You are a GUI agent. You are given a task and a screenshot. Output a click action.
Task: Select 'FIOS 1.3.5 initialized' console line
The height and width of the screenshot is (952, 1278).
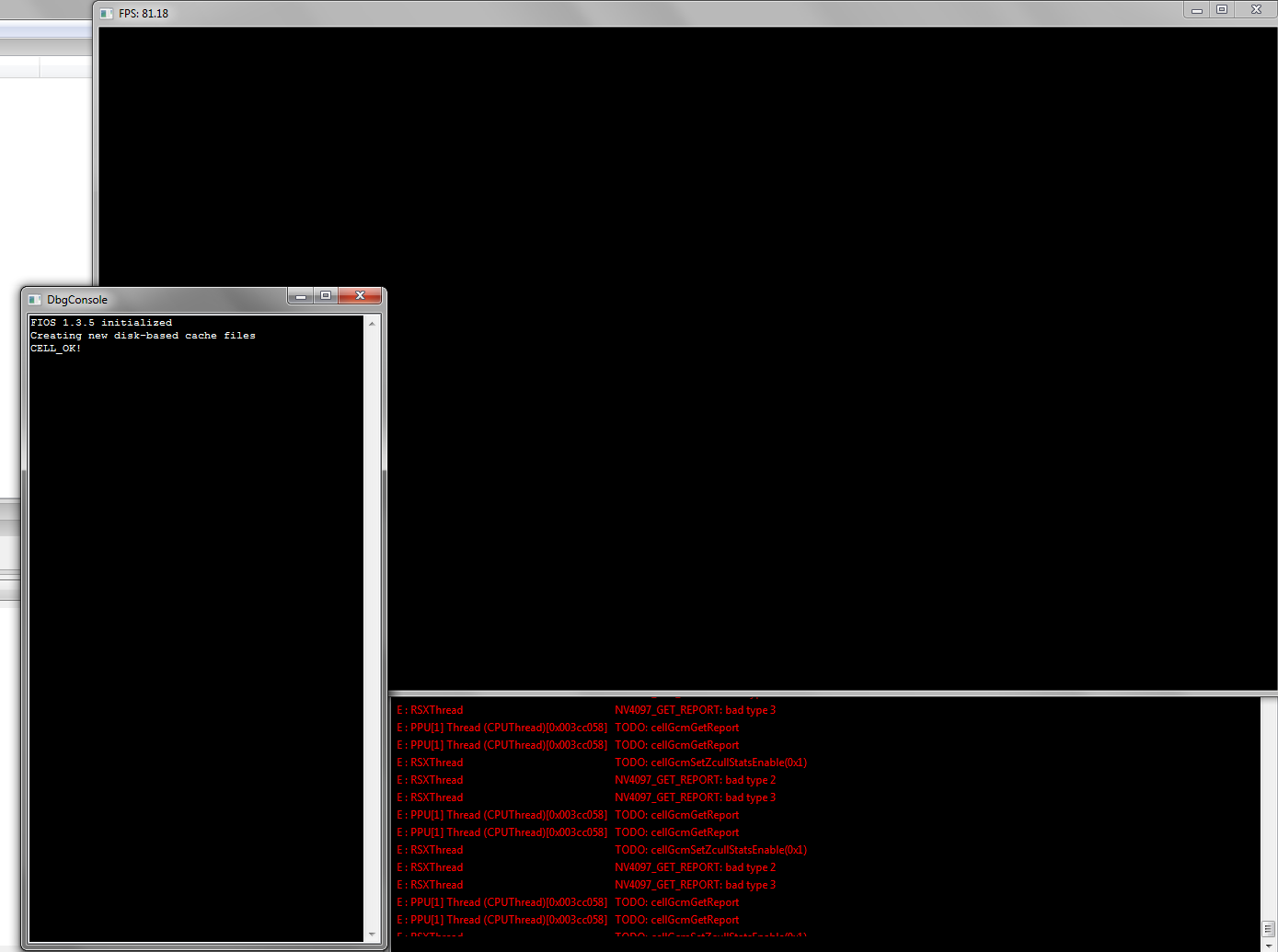tap(101, 323)
